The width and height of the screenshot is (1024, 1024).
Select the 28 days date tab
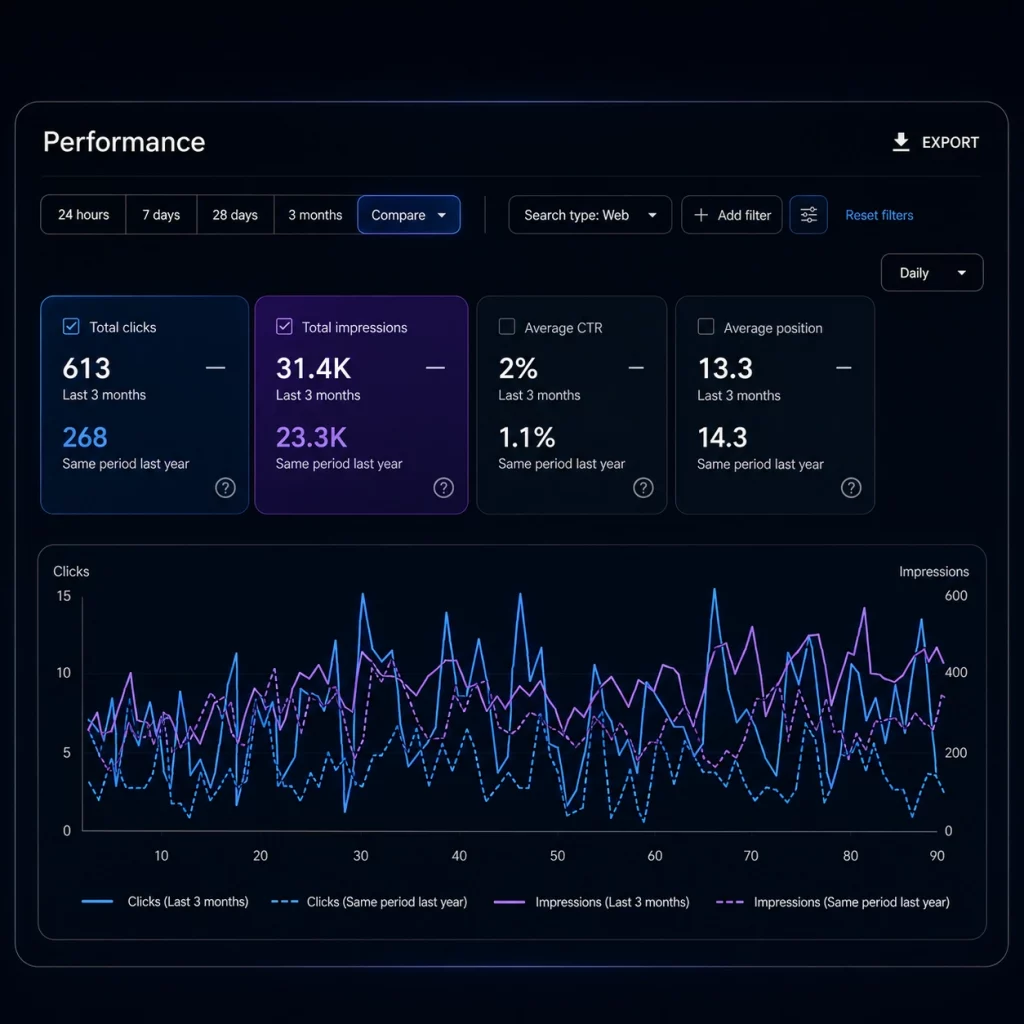click(235, 215)
